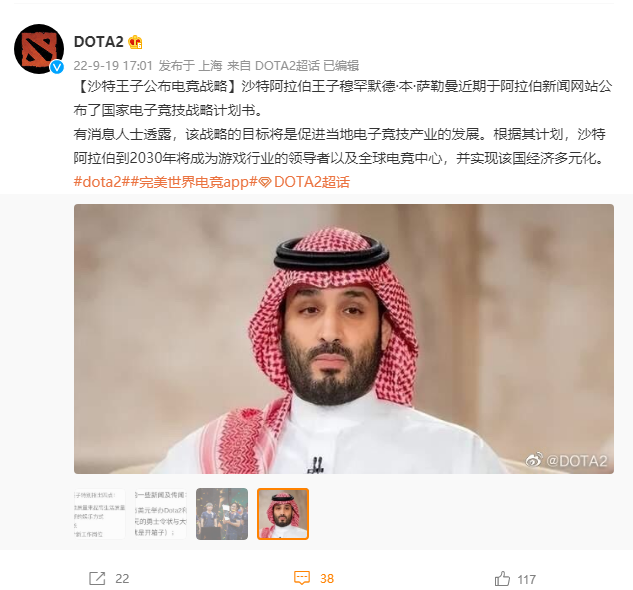Open the DOTA2 profile avatar
Viewport: 633px width, 590px height.
(x=39, y=49)
